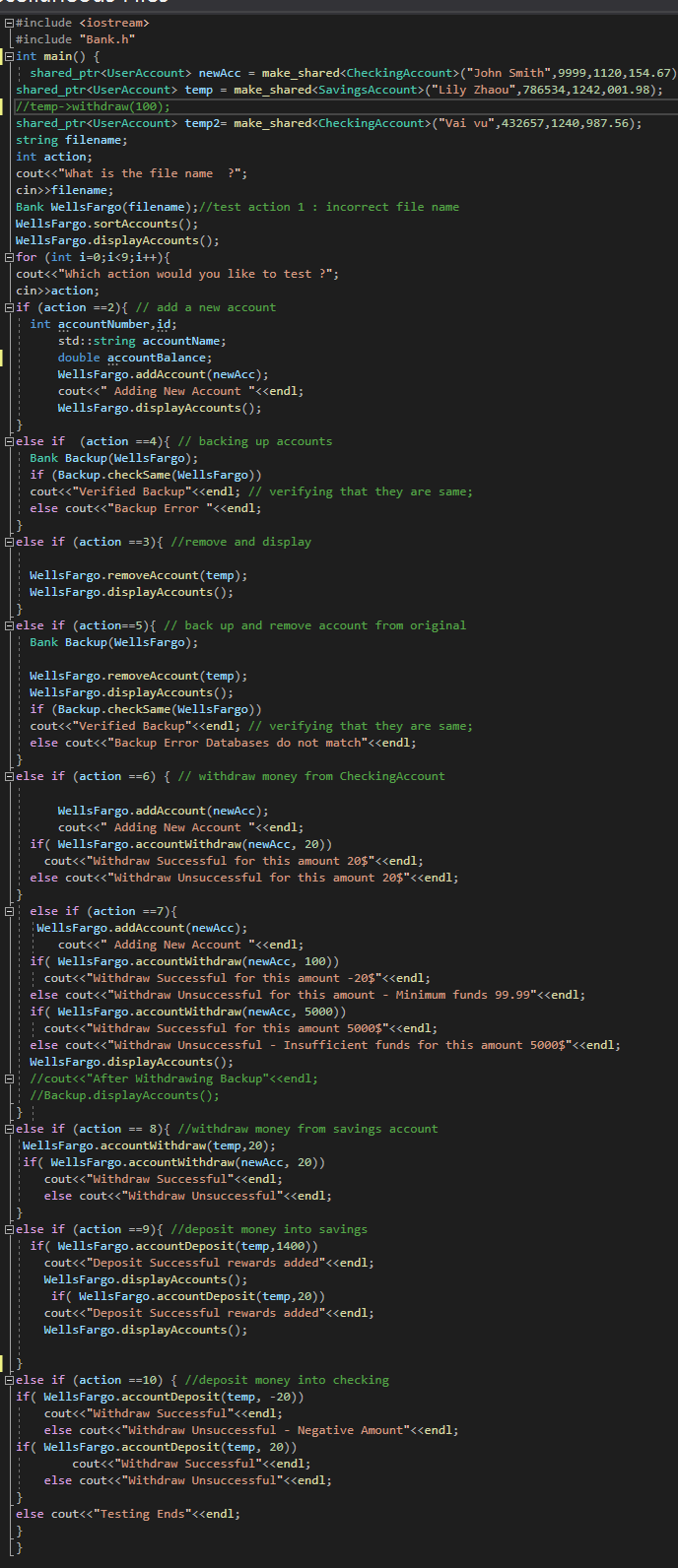Click the "Vai vu" temp2 declaration line

pyautogui.click(x=328, y=123)
